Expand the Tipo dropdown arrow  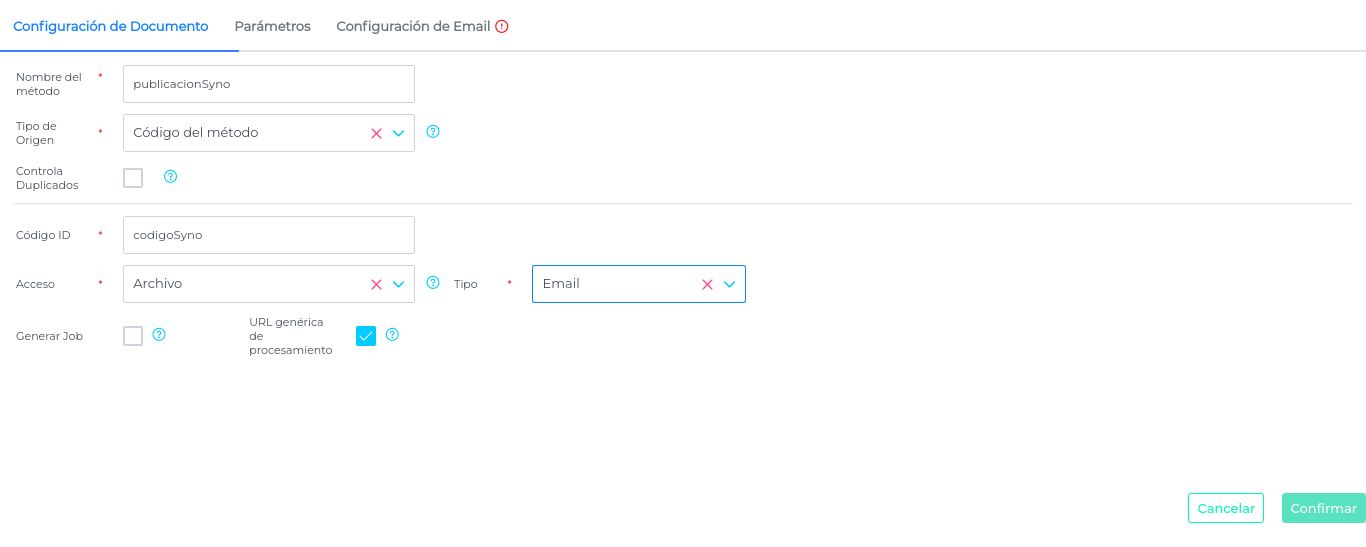(x=730, y=284)
